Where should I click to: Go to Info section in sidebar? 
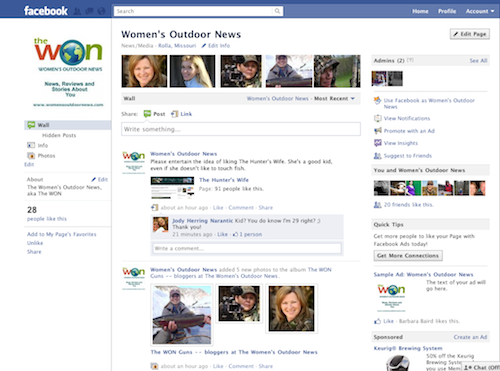pyautogui.click(x=43, y=145)
